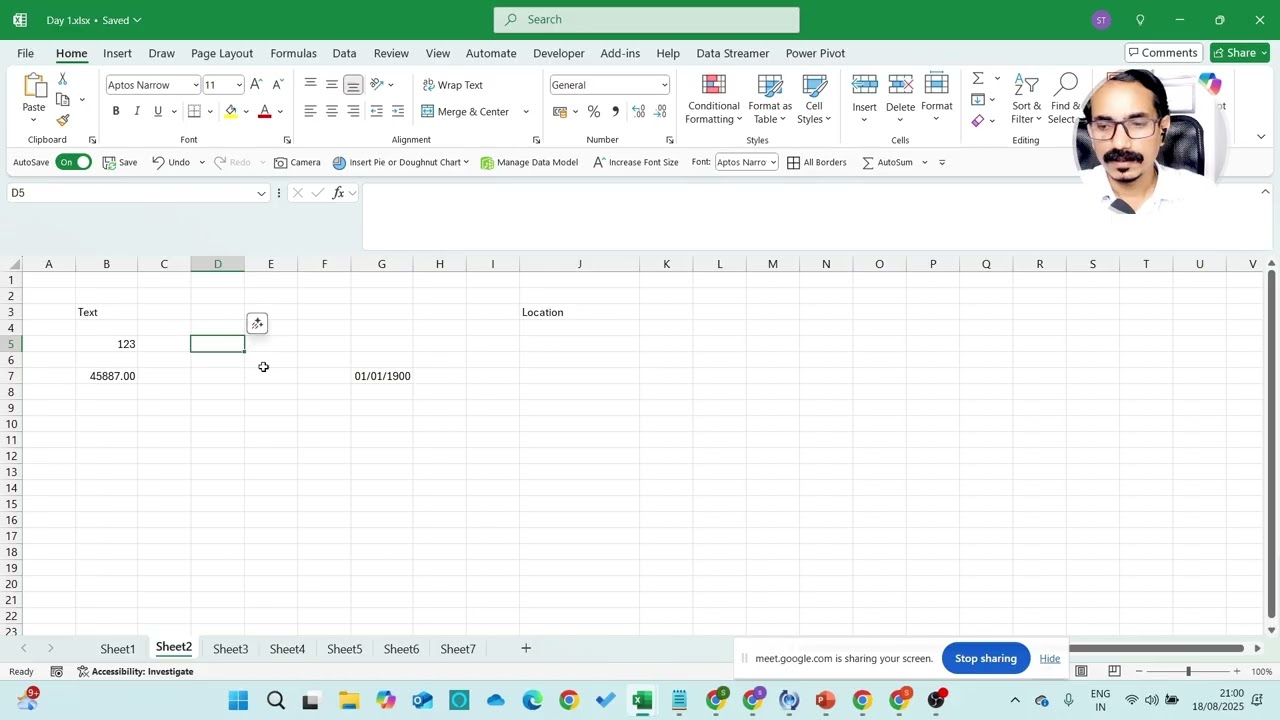
Task: Toggle Align Right
Action: click(353, 111)
